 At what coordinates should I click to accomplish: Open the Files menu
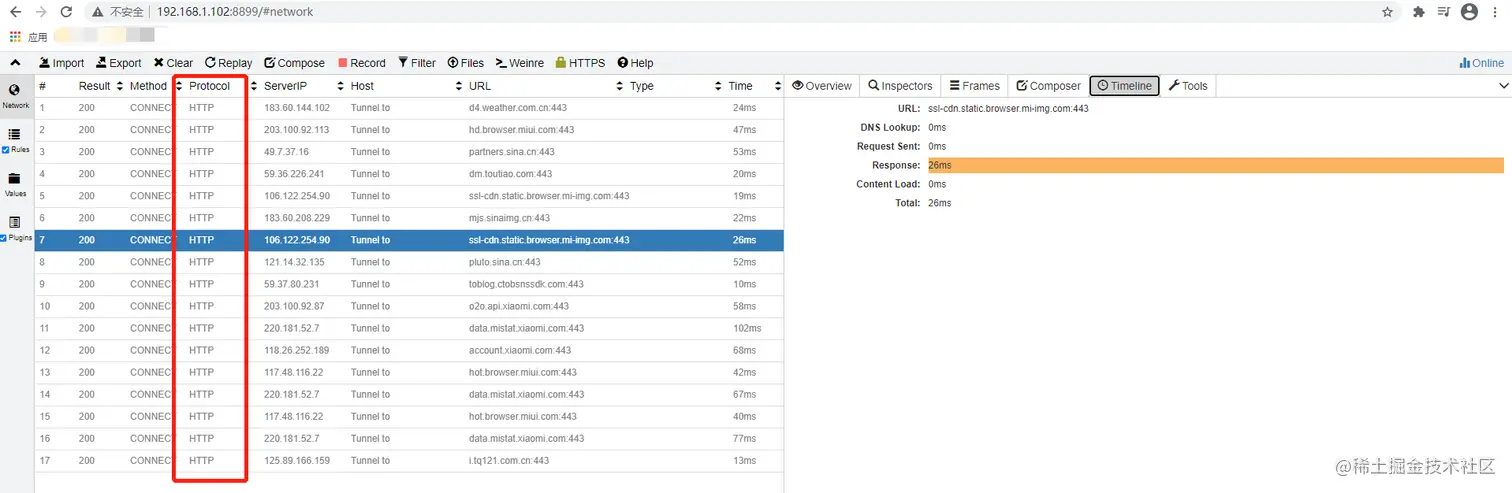[x=466, y=63]
